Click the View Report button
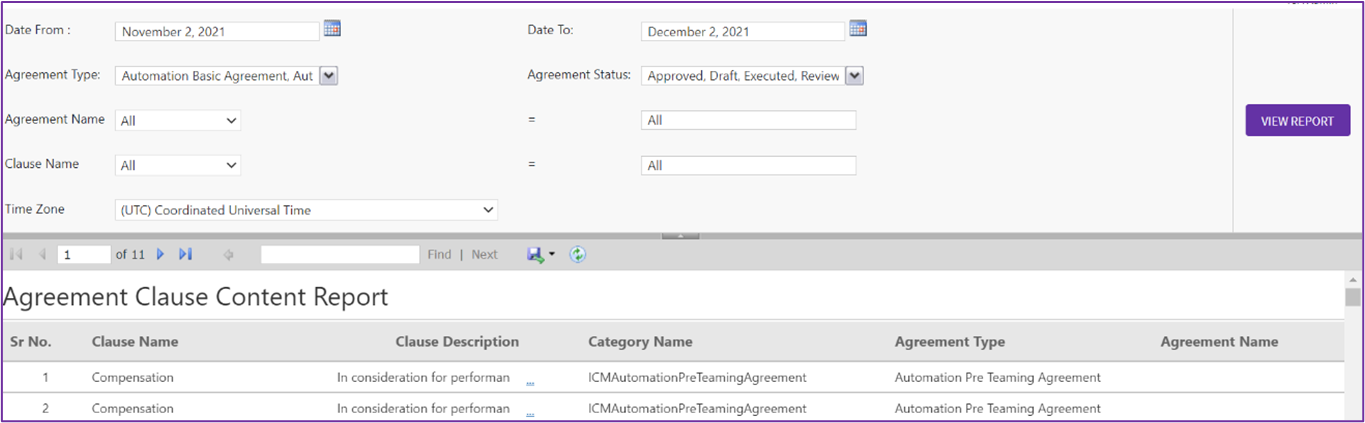 (x=1297, y=121)
